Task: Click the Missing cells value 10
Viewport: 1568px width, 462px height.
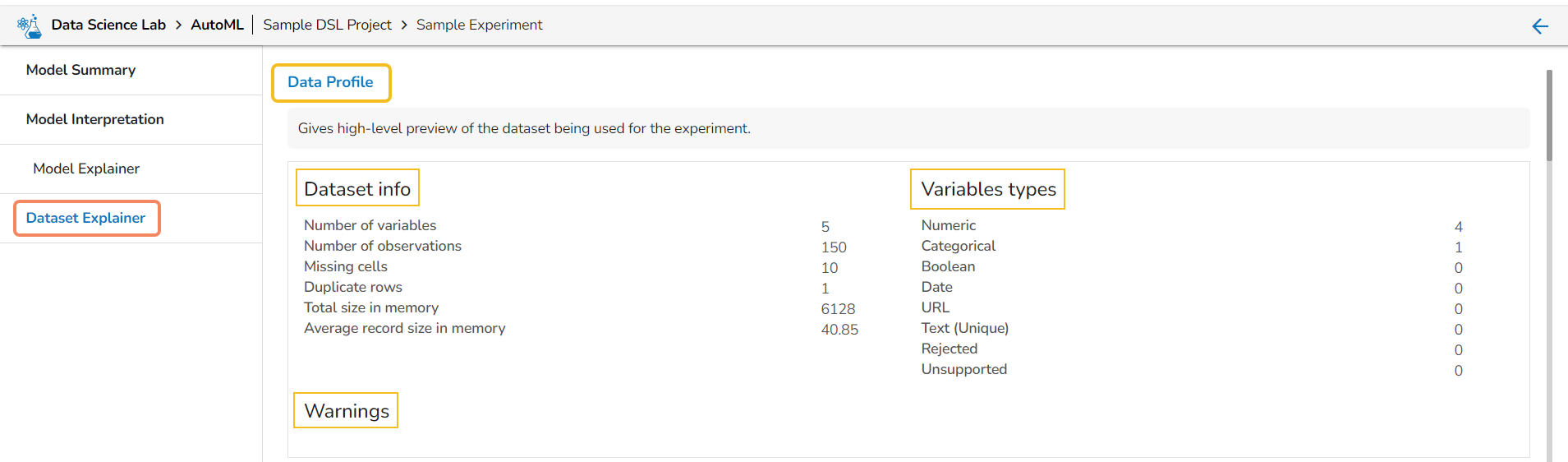Action: (830, 268)
